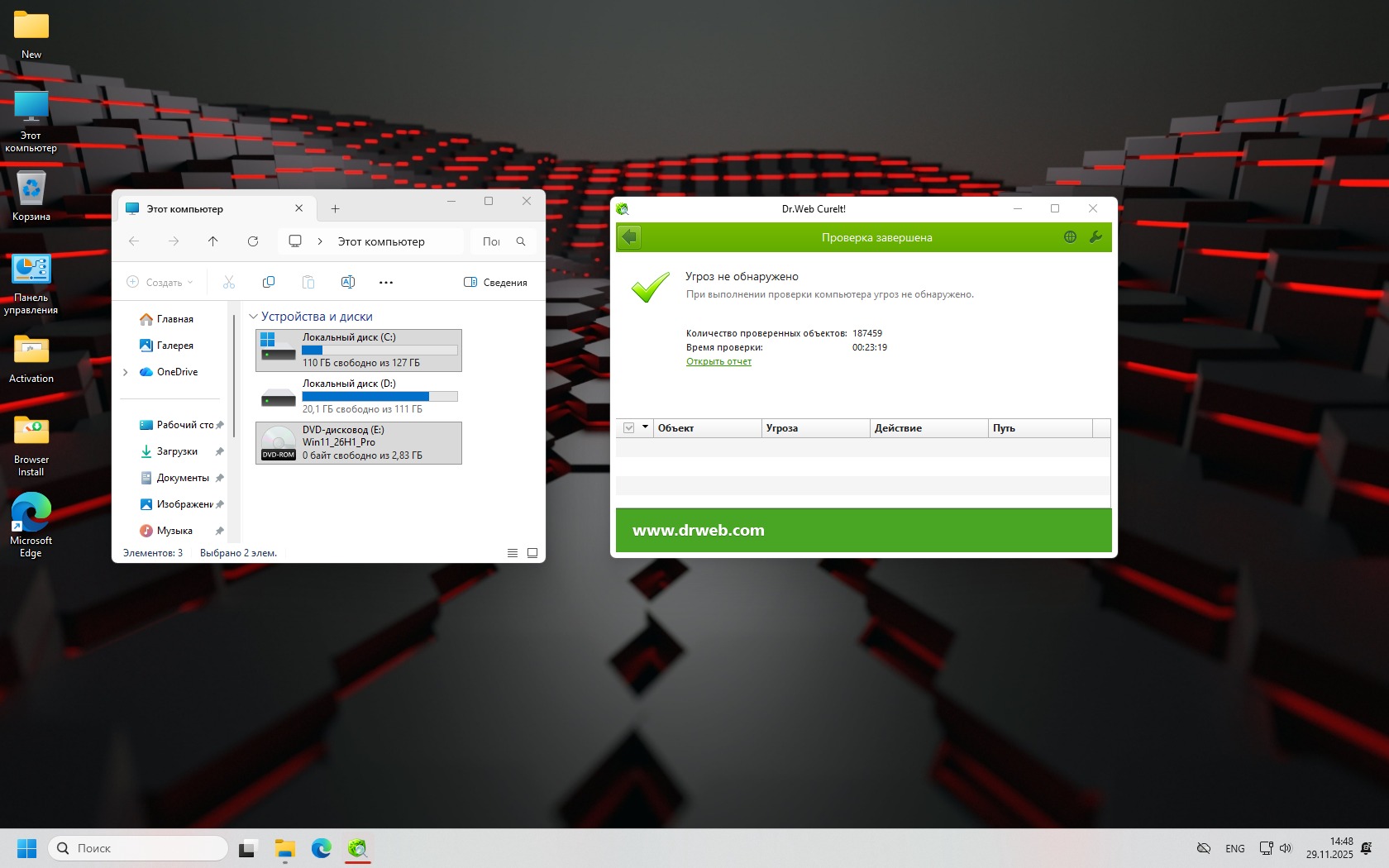Viewport: 1389px width, 868px height.
Task: Open Dr.Web settings wrench icon
Action: 1095,237
